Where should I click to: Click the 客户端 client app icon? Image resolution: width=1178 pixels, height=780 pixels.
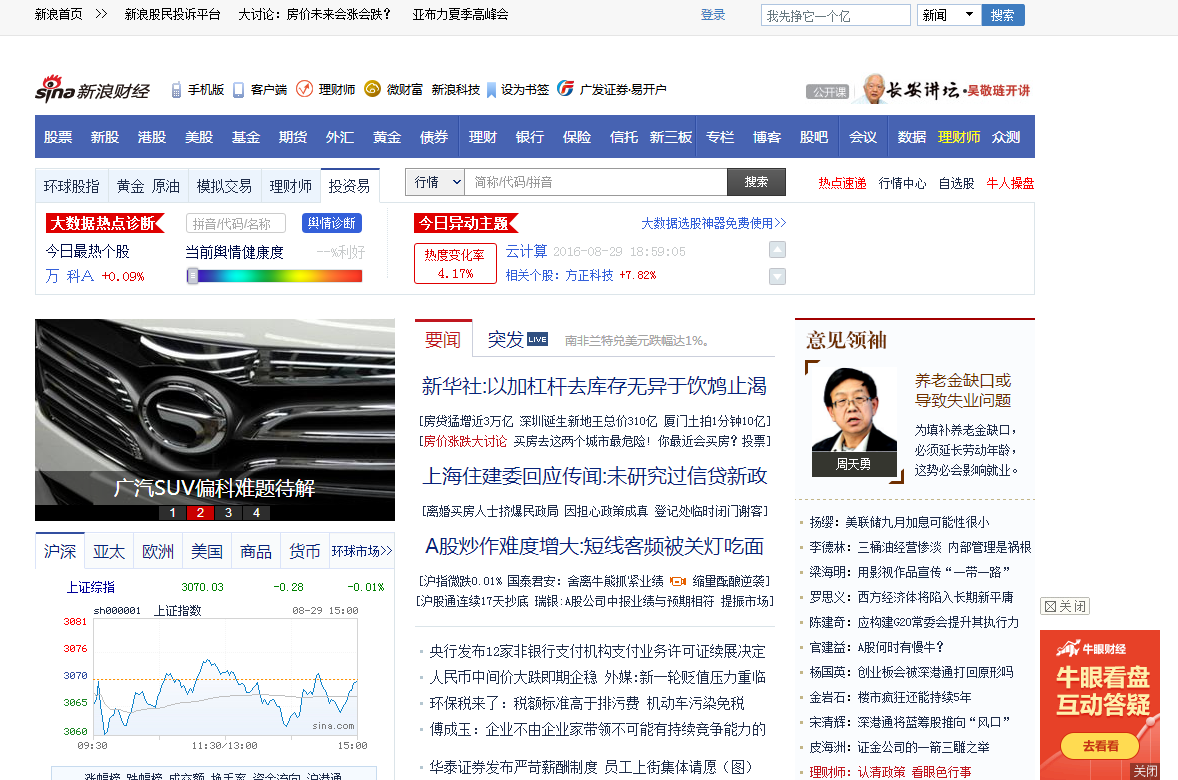click(x=237, y=89)
